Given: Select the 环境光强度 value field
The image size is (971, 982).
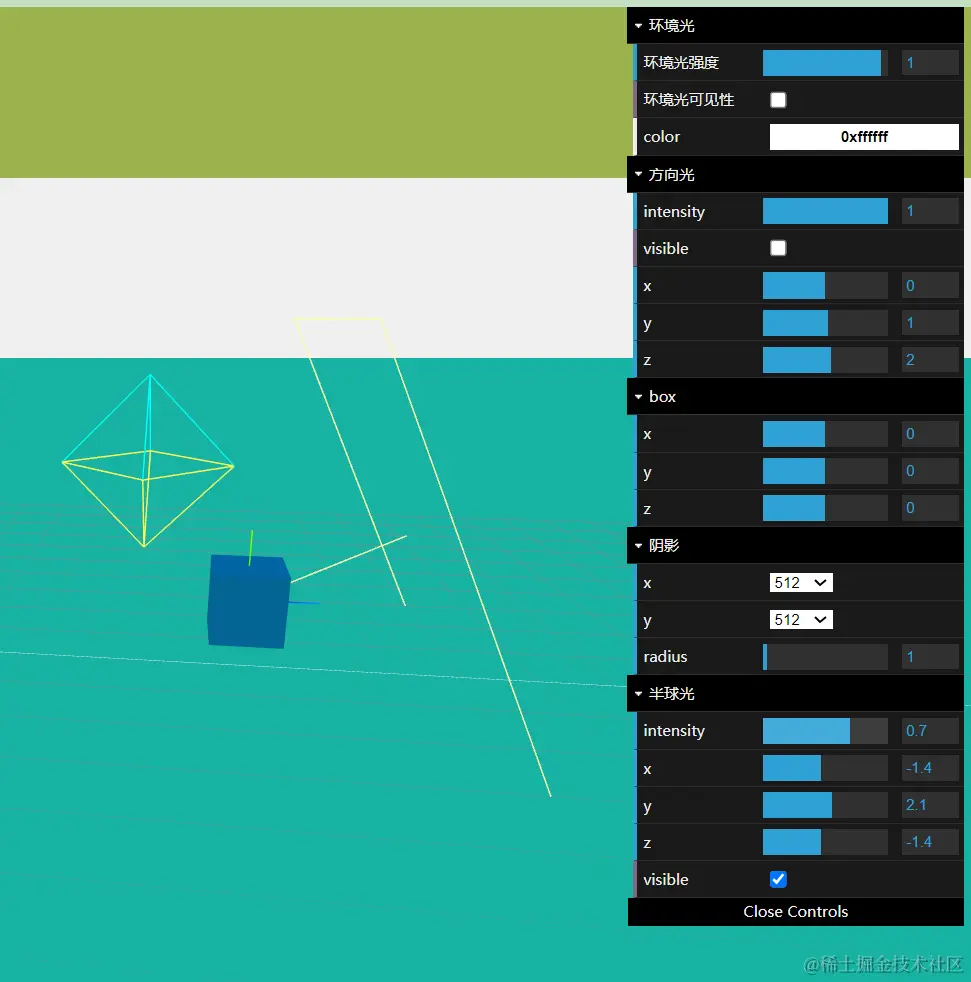Looking at the screenshot, I should coord(930,63).
